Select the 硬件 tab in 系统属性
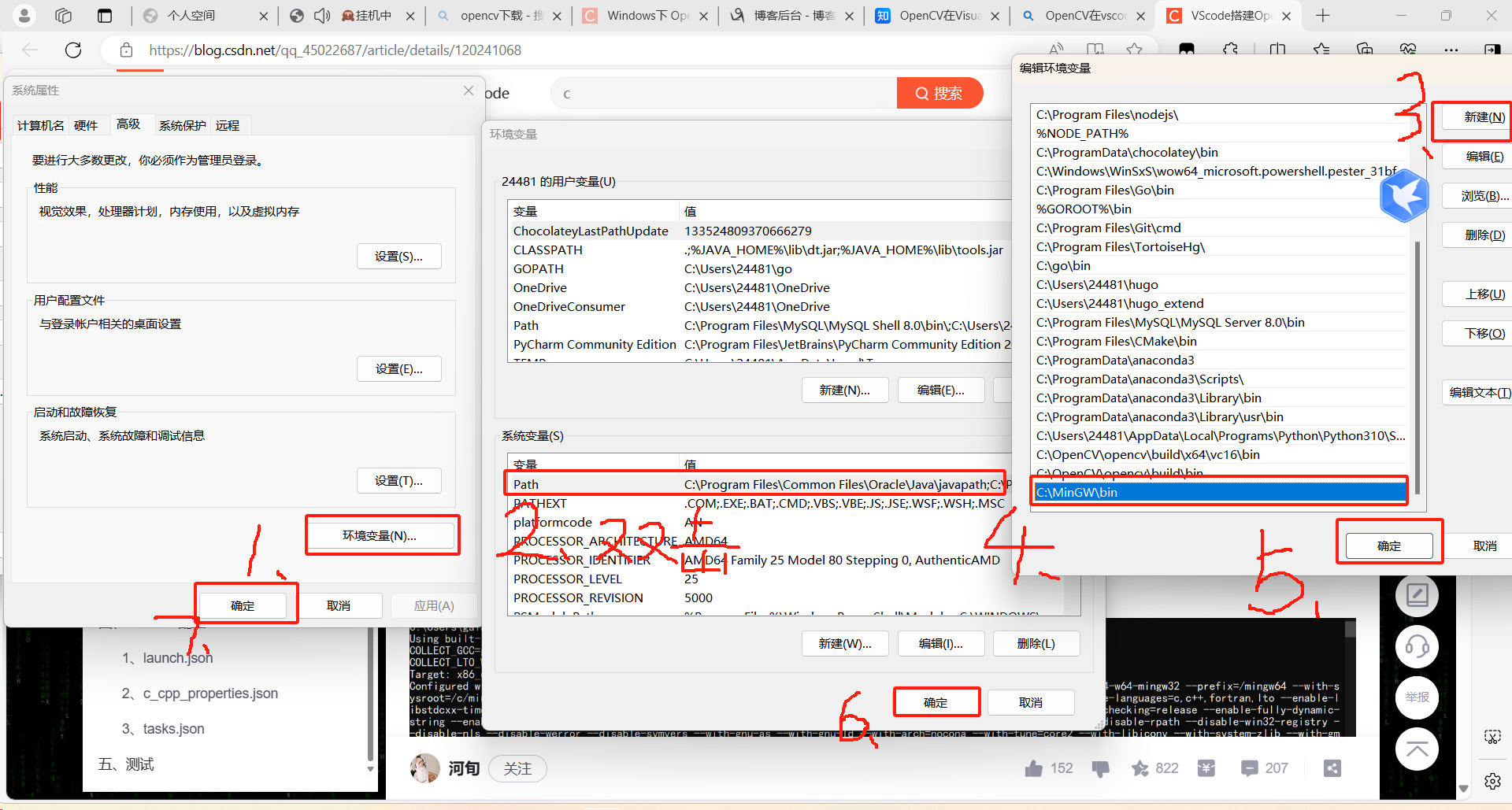 (86, 125)
